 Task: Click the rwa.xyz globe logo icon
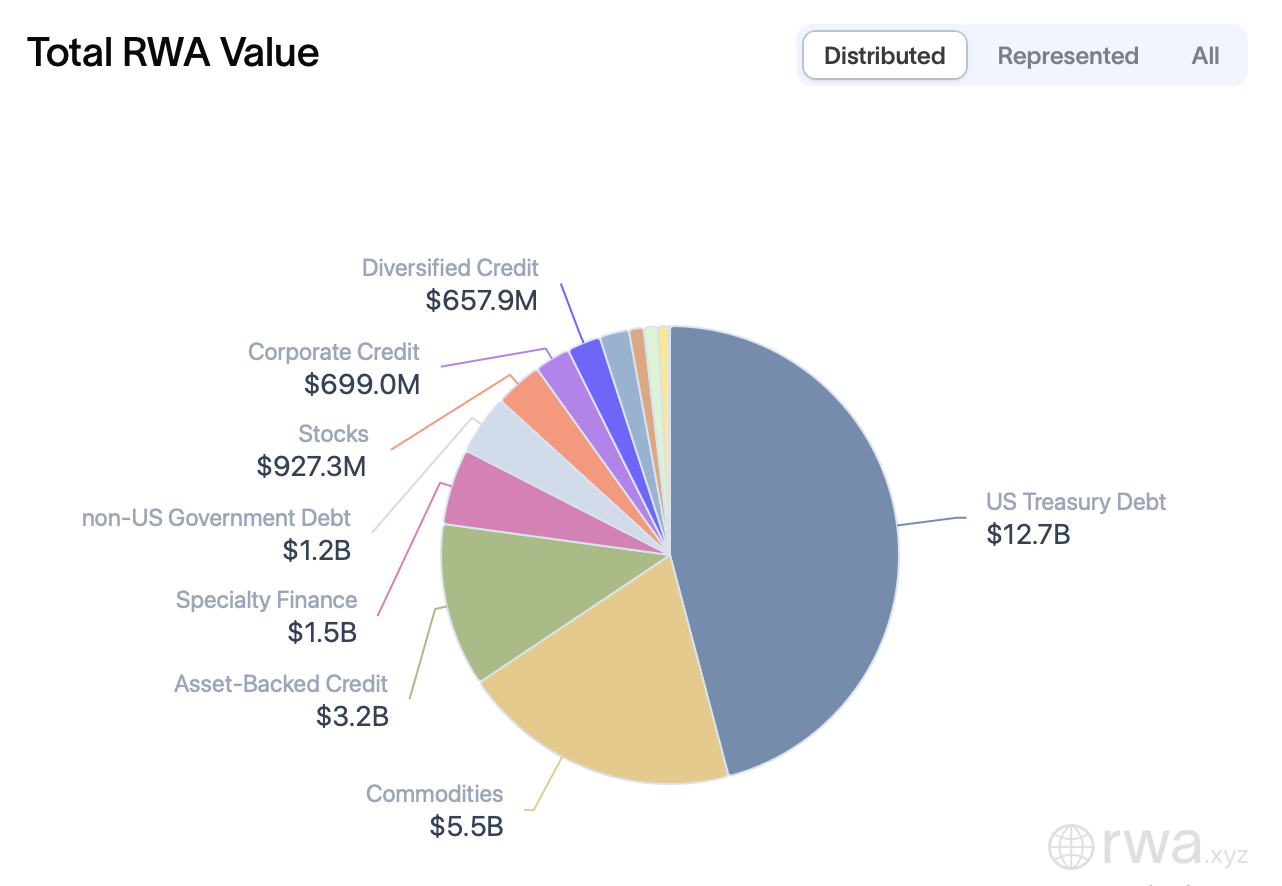(1071, 846)
